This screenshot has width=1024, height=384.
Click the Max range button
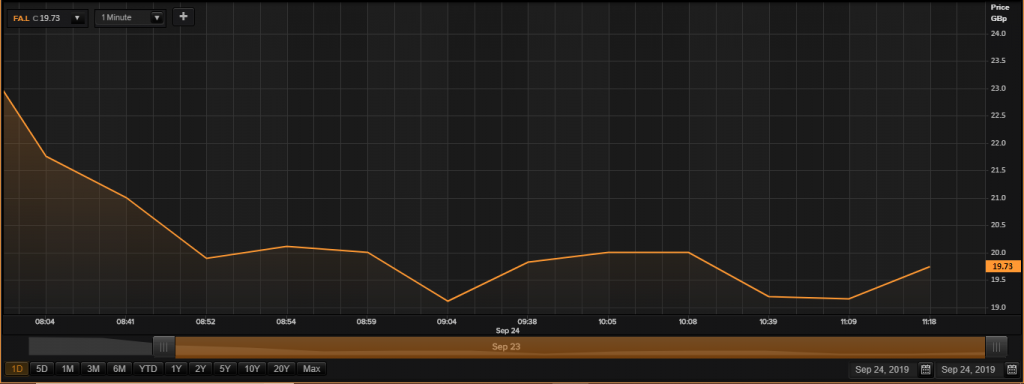(312, 369)
